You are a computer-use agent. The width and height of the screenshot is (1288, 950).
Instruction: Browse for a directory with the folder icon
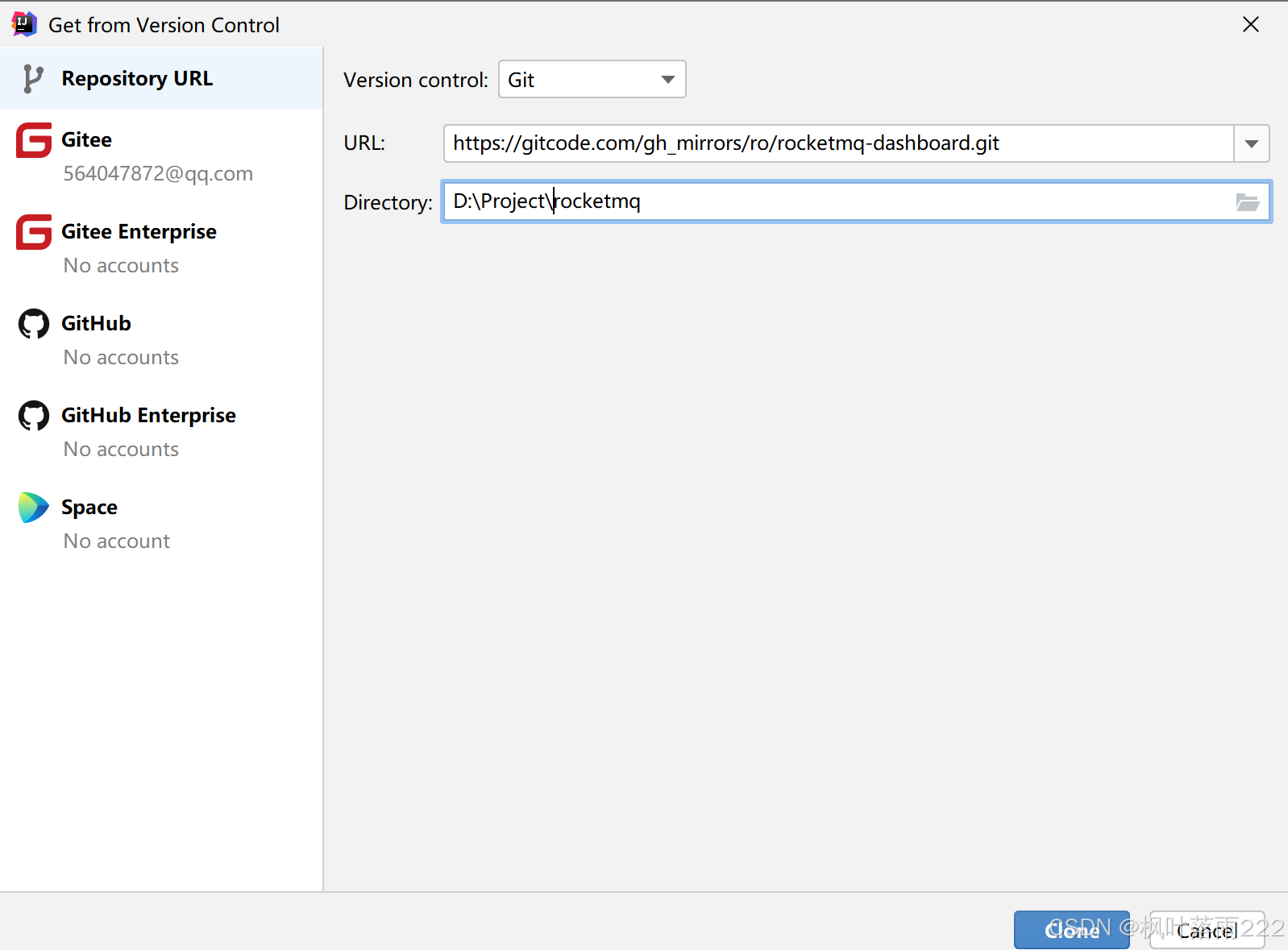click(1248, 202)
